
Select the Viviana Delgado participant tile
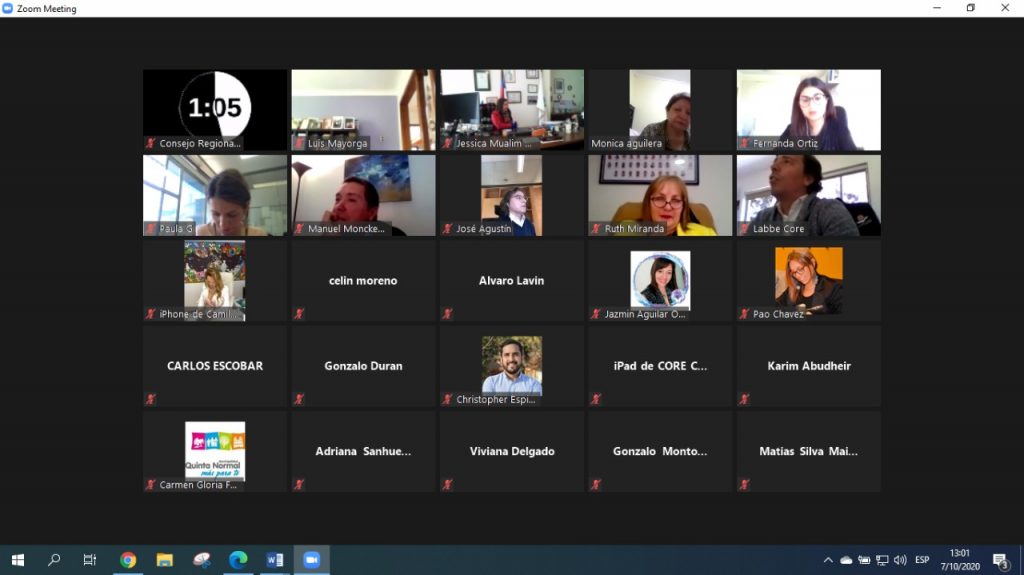tap(512, 451)
